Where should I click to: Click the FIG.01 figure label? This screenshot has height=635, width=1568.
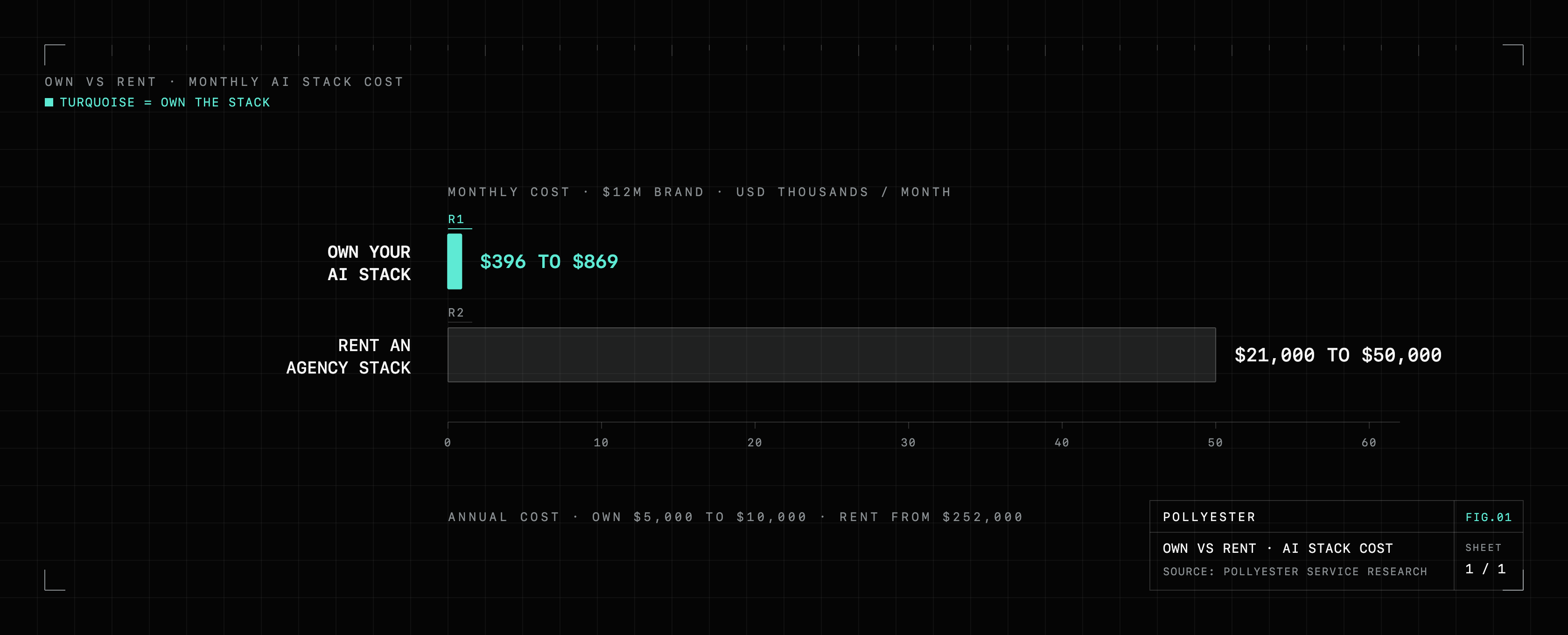(x=1488, y=517)
